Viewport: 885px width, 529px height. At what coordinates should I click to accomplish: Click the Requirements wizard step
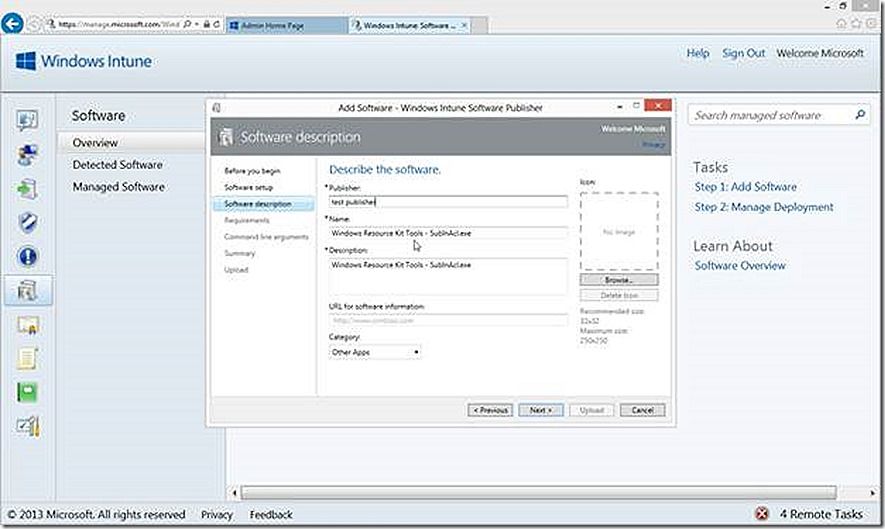point(247,220)
